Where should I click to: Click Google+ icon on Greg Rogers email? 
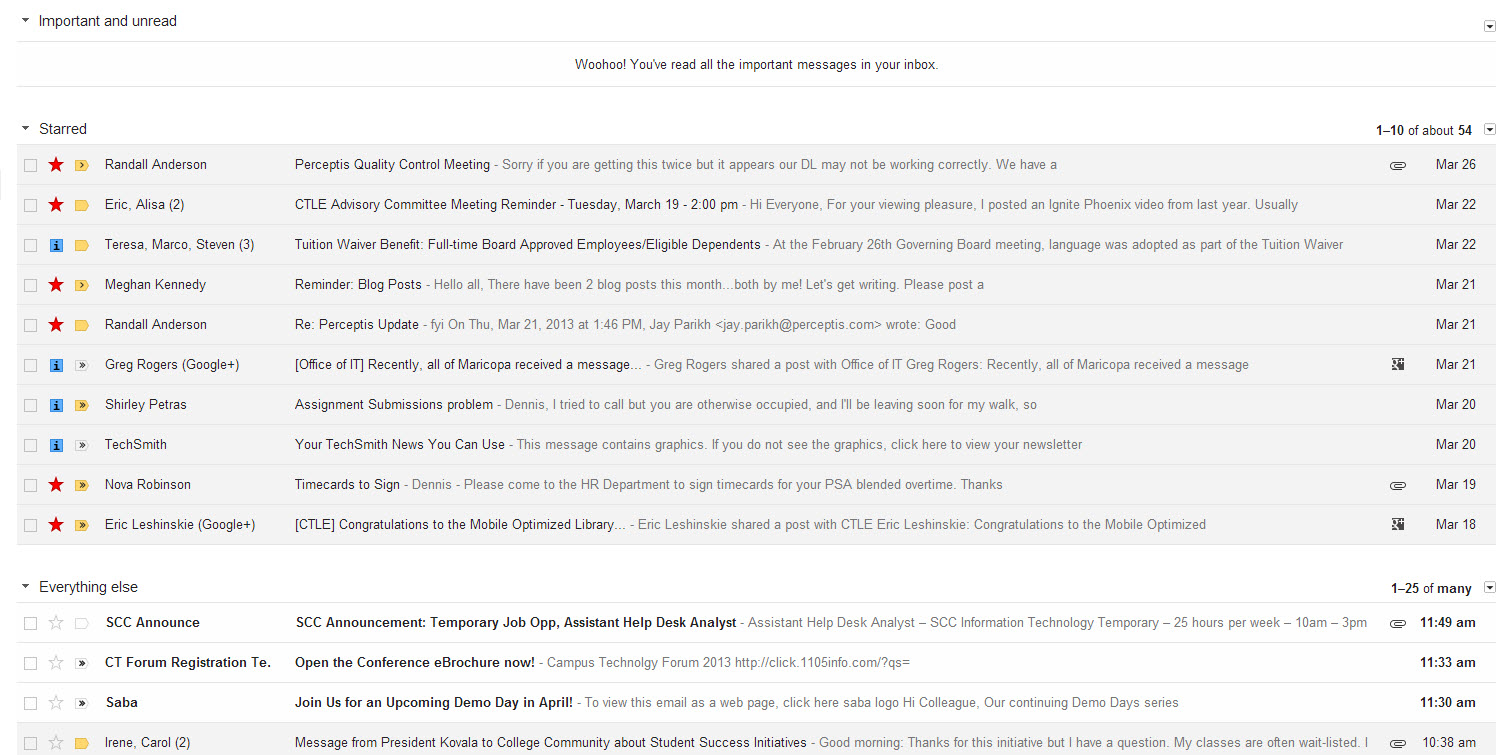[1398, 365]
